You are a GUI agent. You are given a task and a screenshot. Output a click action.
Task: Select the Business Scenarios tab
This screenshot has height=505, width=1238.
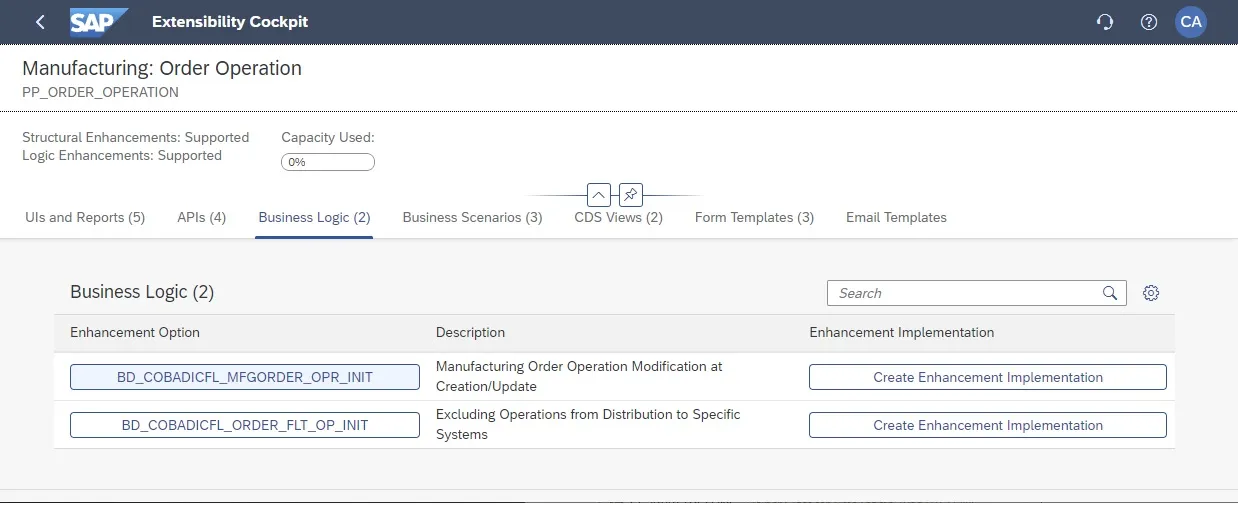472,217
